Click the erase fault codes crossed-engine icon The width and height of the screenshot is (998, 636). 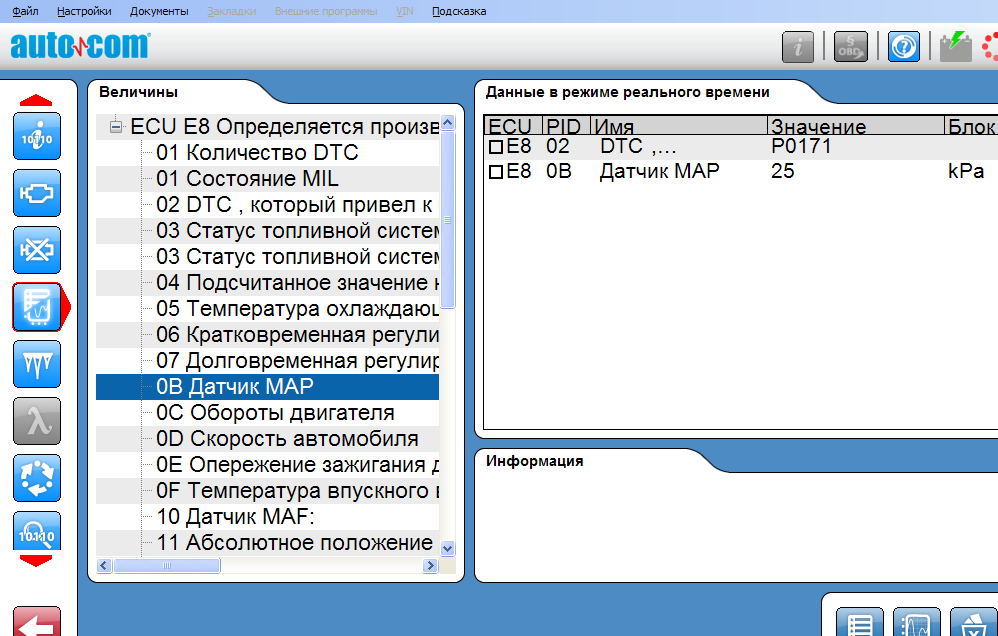click(x=36, y=250)
